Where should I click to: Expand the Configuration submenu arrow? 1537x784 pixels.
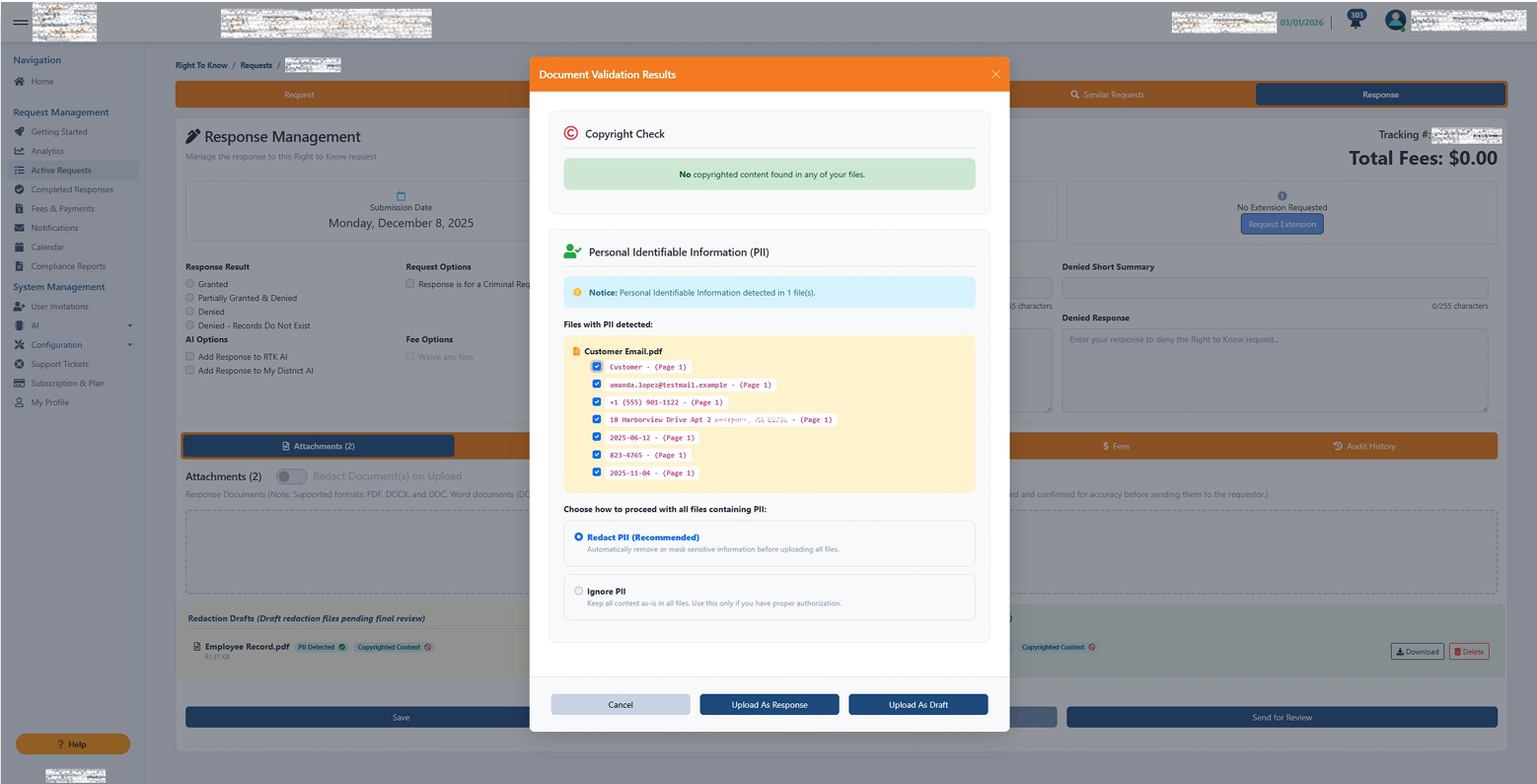[130, 345]
